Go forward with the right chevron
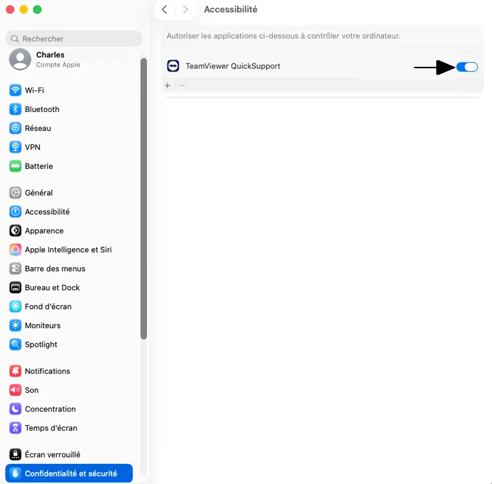This screenshot has height=484, width=492. pyautogui.click(x=185, y=9)
